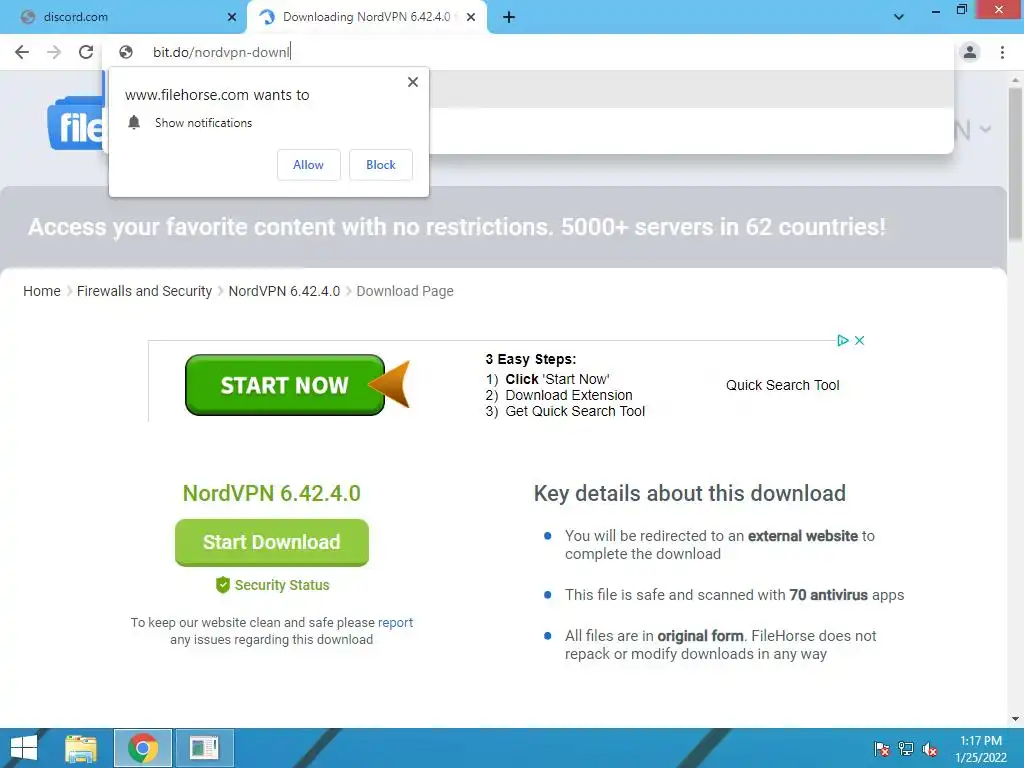This screenshot has height=768, width=1024.
Task: Click the scrollbar down arrow
Action: (1015, 719)
